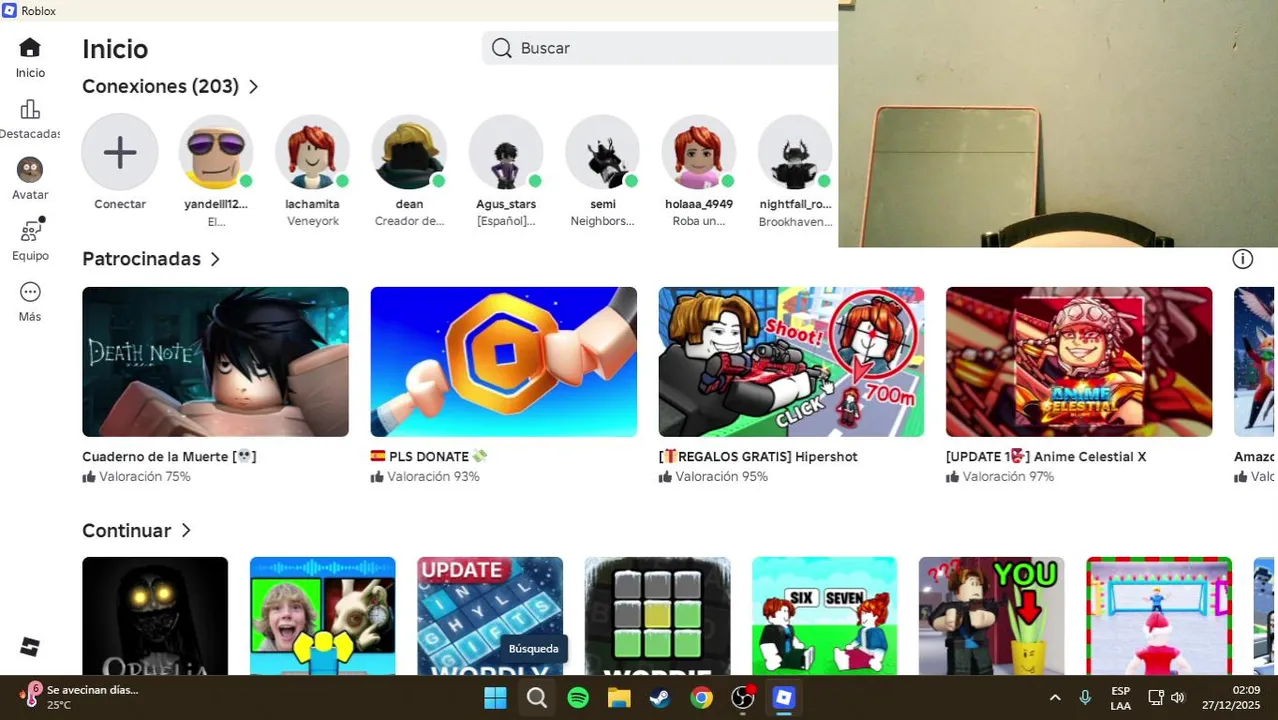1278x720 pixels.
Task: Click the Roblox logo at sidebar bottom
Action: coord(30,647)
